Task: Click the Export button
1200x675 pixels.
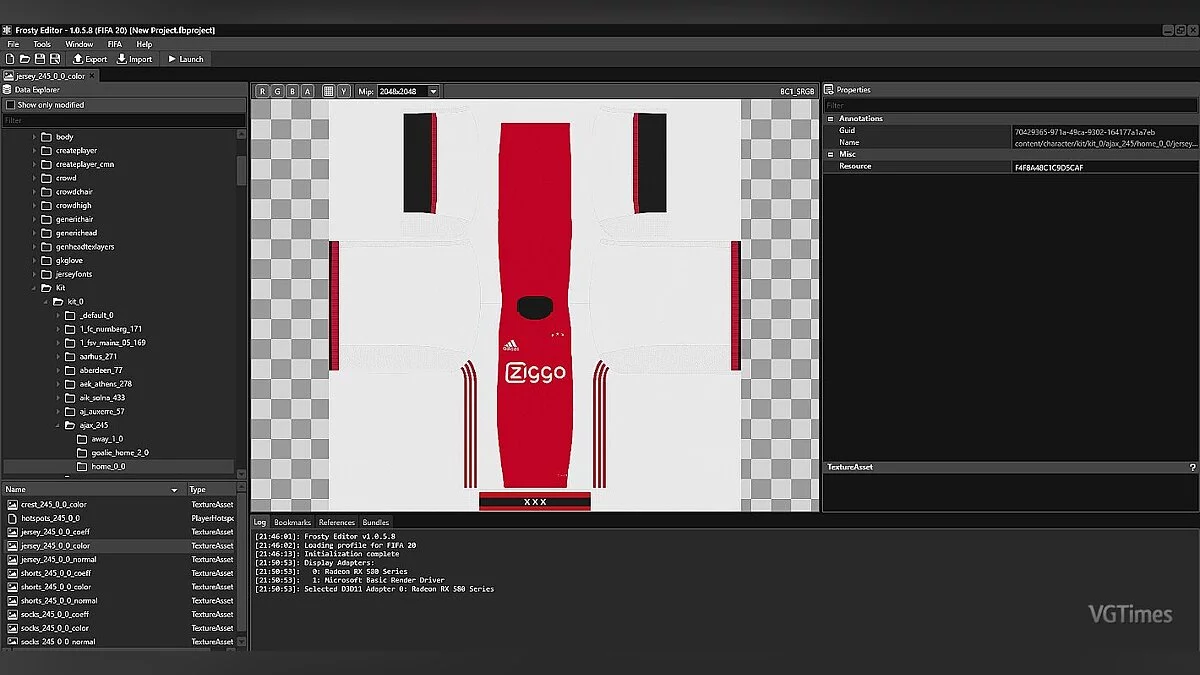Action: [90, 59]
